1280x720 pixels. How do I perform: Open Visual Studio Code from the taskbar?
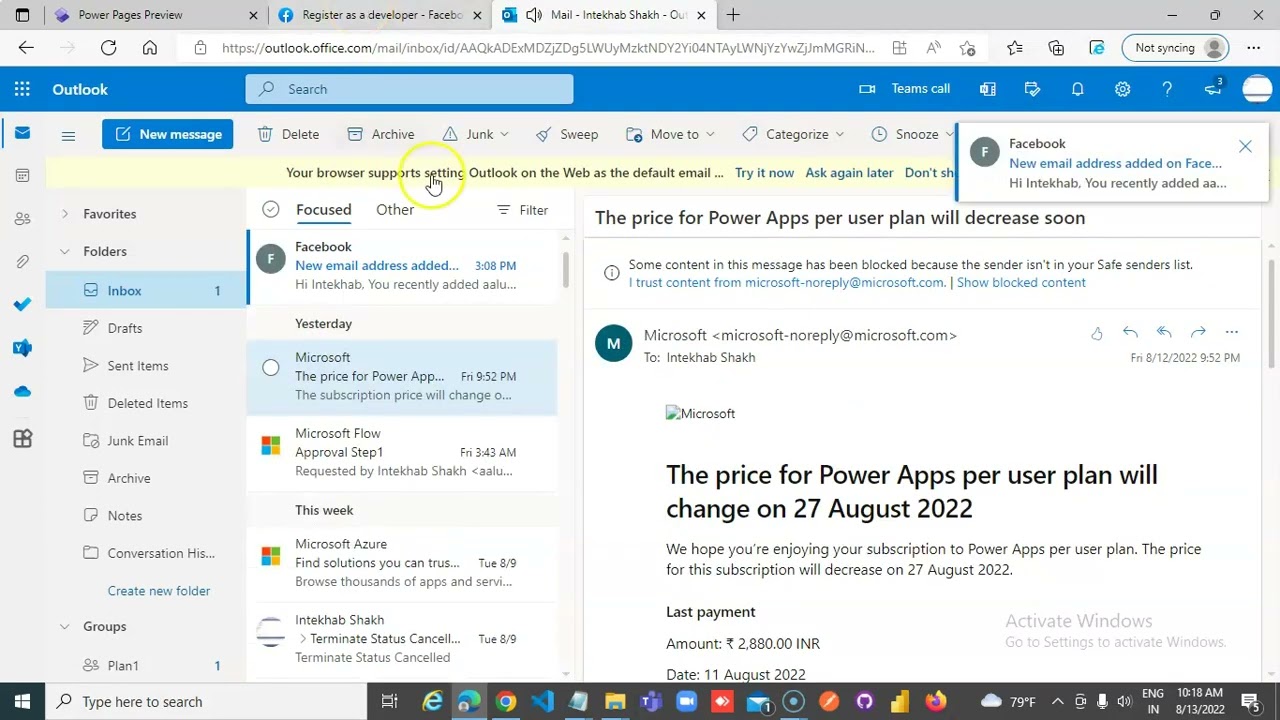coord(542,702)
